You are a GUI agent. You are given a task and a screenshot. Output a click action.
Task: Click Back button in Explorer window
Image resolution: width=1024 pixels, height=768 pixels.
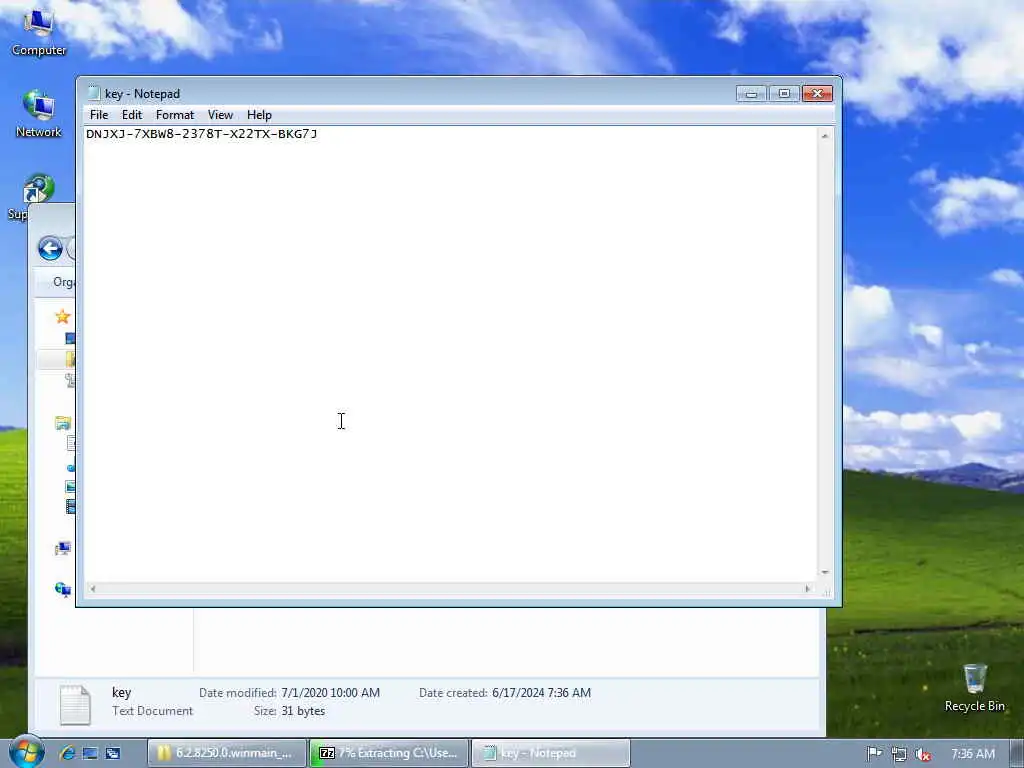pyautogui.click(x=50, y=249)
